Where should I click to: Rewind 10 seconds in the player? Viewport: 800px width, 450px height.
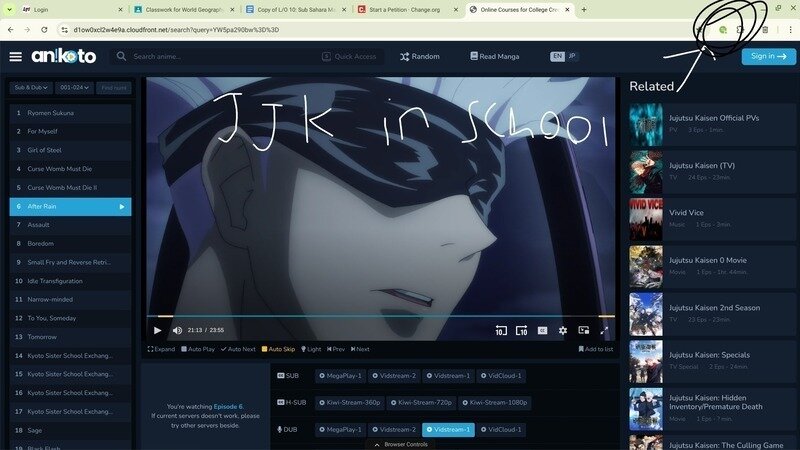click(x=501, y=330)
